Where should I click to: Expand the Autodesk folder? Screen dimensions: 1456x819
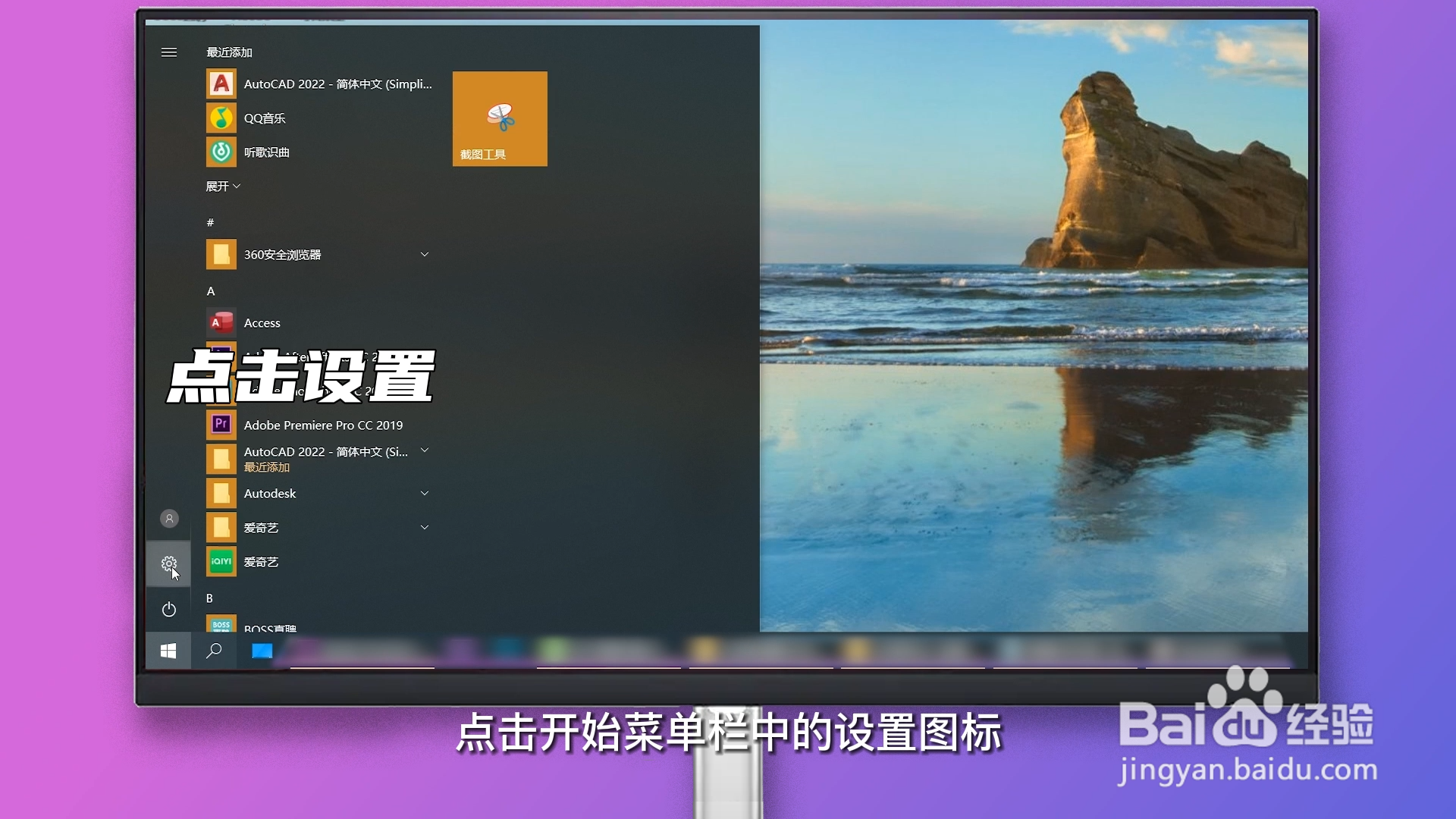click(271, 494)
